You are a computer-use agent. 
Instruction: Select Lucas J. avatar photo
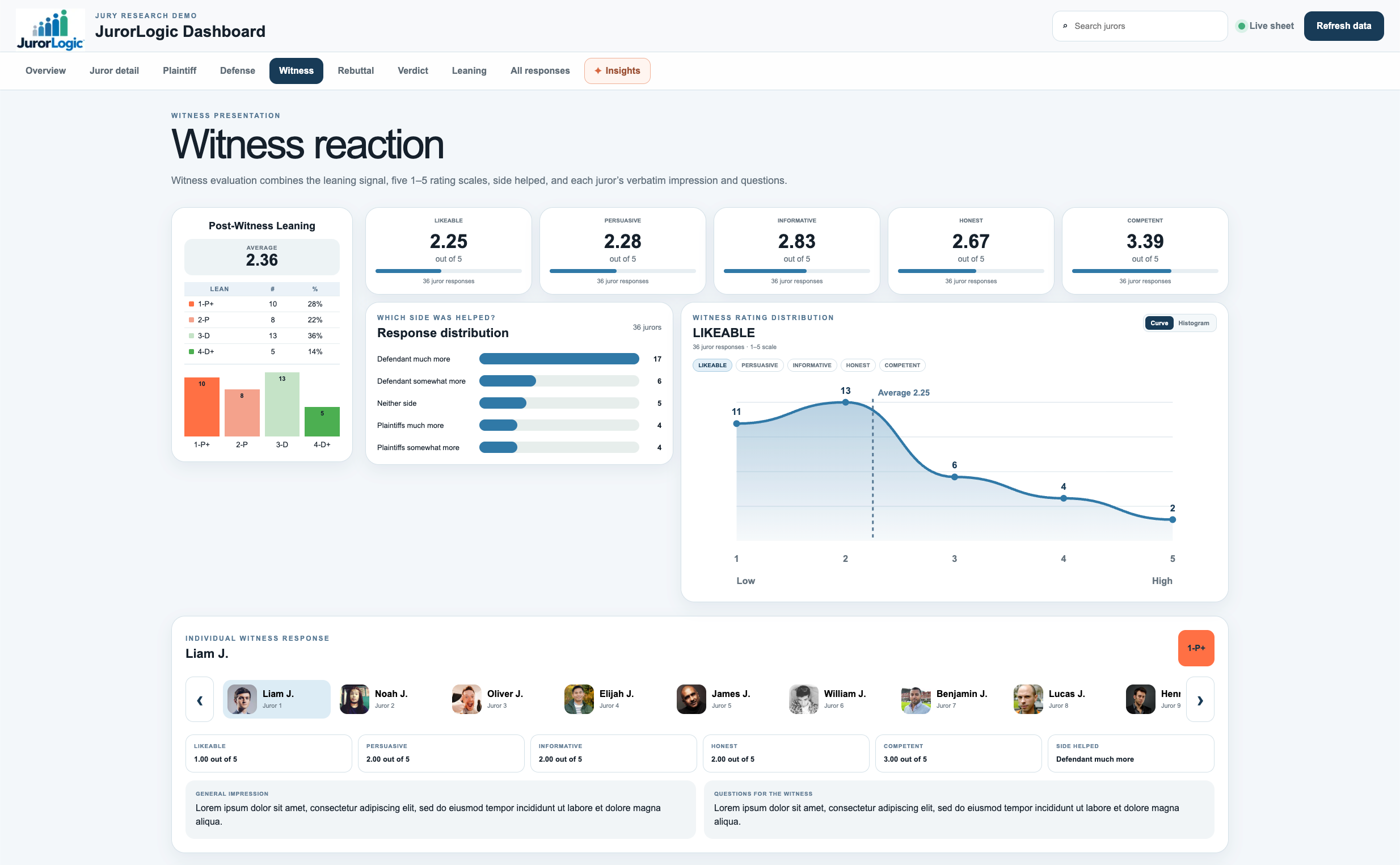pyautogui.click(x=1028, y=699)
